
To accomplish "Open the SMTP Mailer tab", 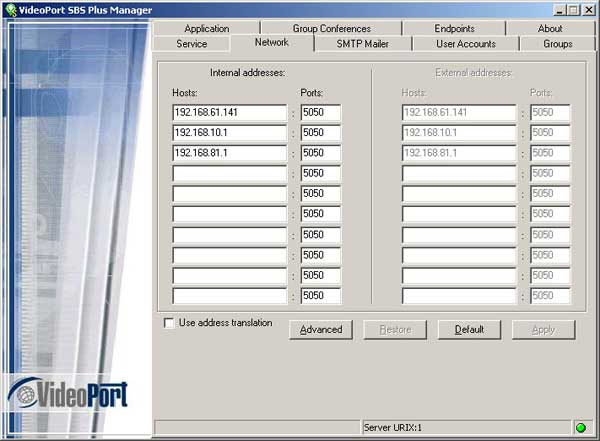I will [x=362, y=44].
